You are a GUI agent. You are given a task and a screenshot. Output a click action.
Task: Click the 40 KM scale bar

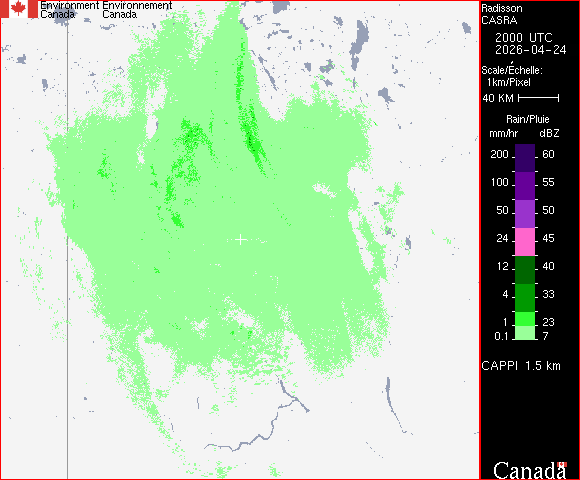[x=538, y=98]
